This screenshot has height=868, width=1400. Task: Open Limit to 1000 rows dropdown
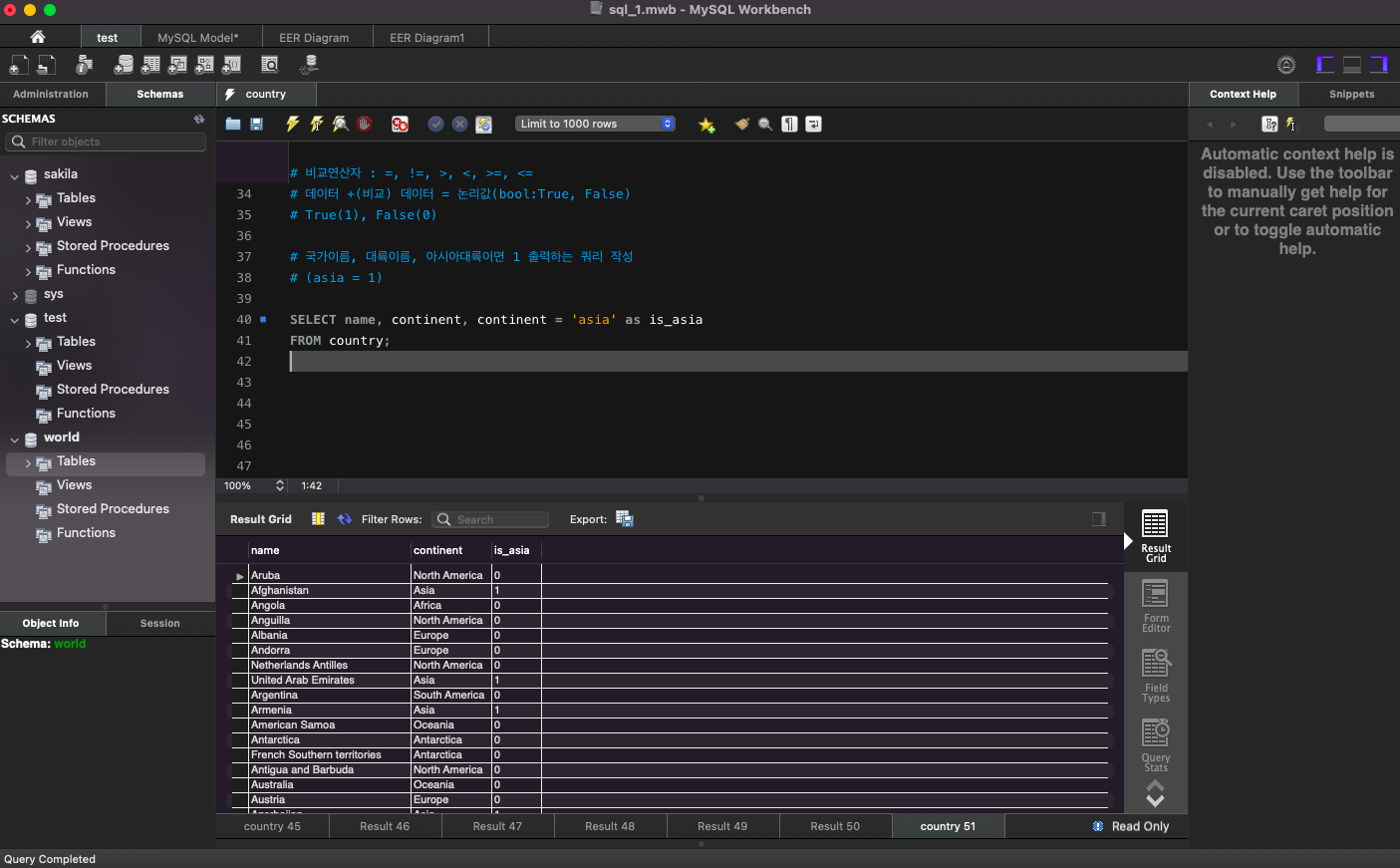coord(596,124)
